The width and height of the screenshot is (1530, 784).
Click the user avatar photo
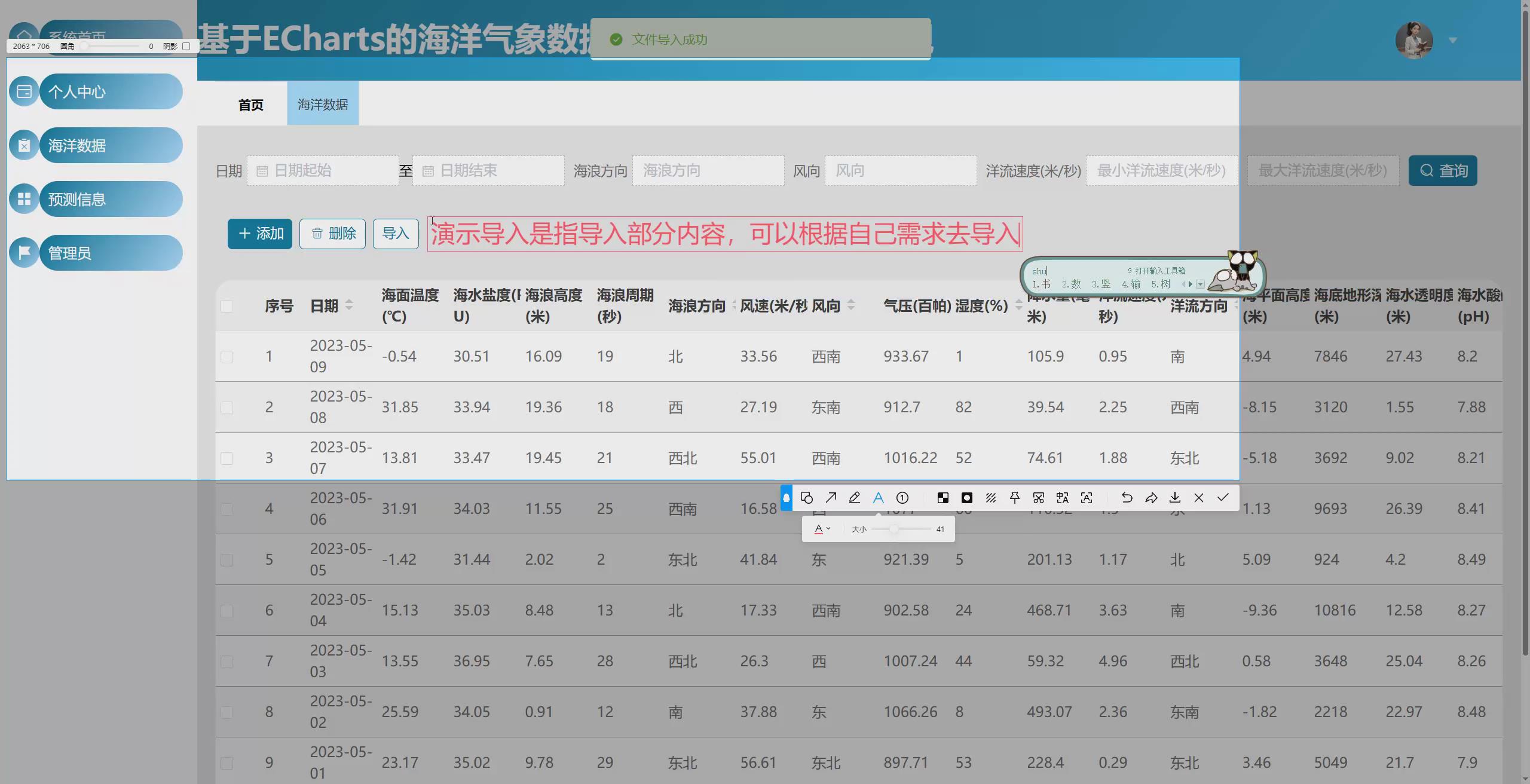click(1414, 40)
